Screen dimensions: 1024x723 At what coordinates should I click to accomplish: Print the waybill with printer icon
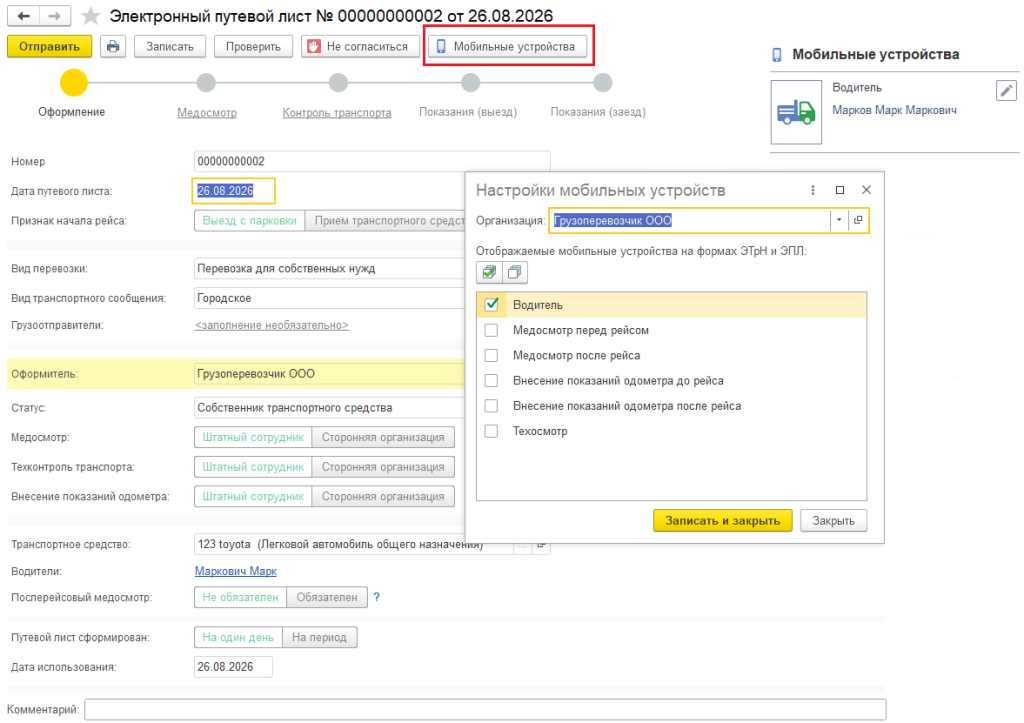click(x=114, y=46)
